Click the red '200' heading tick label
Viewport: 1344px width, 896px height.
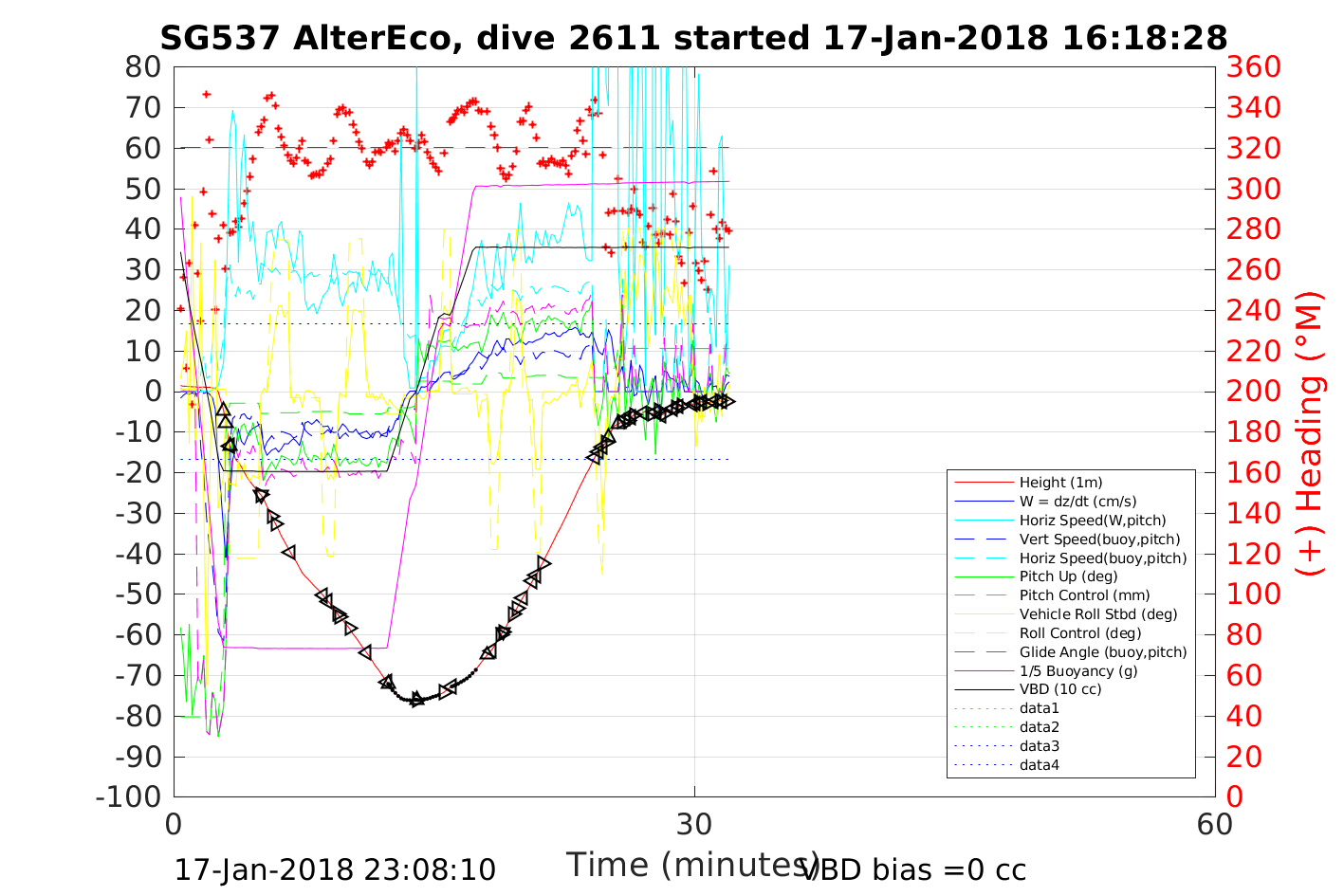coord(1253,392)
